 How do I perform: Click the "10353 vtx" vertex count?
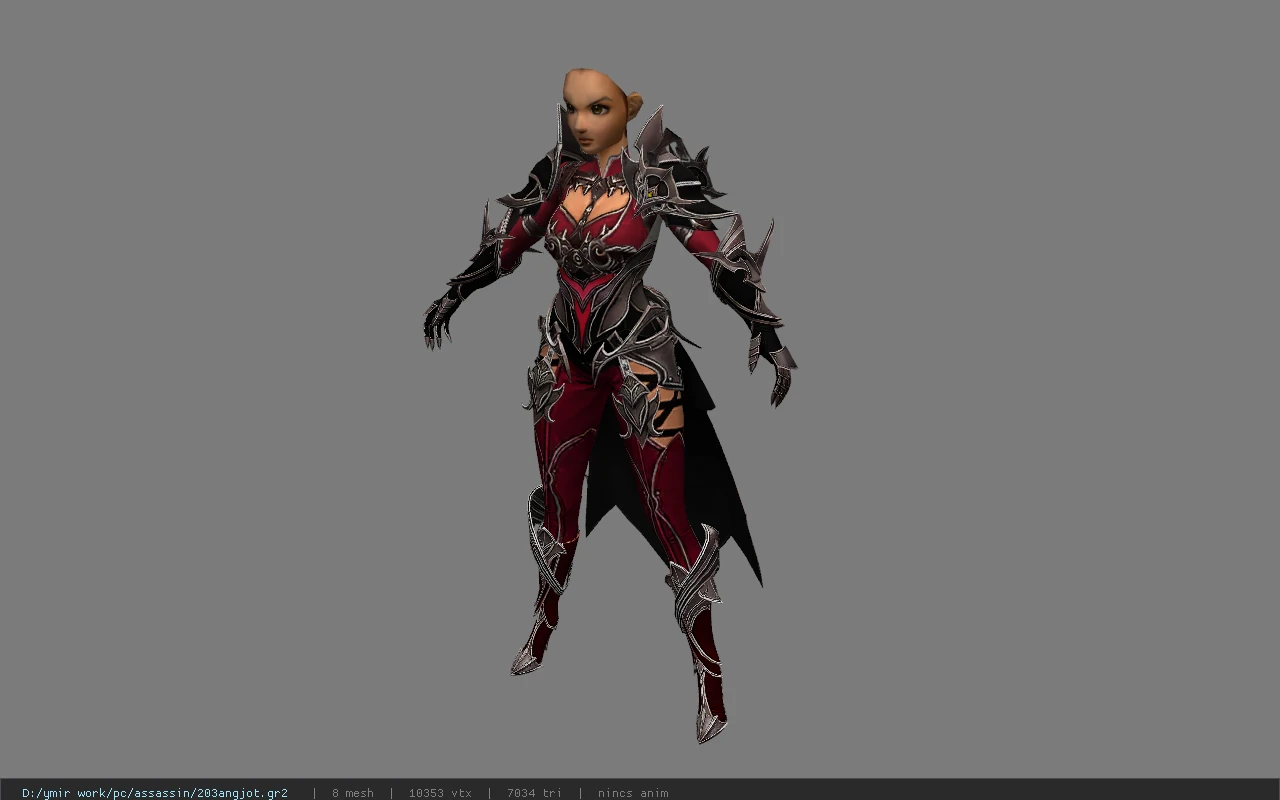(440, 793)
